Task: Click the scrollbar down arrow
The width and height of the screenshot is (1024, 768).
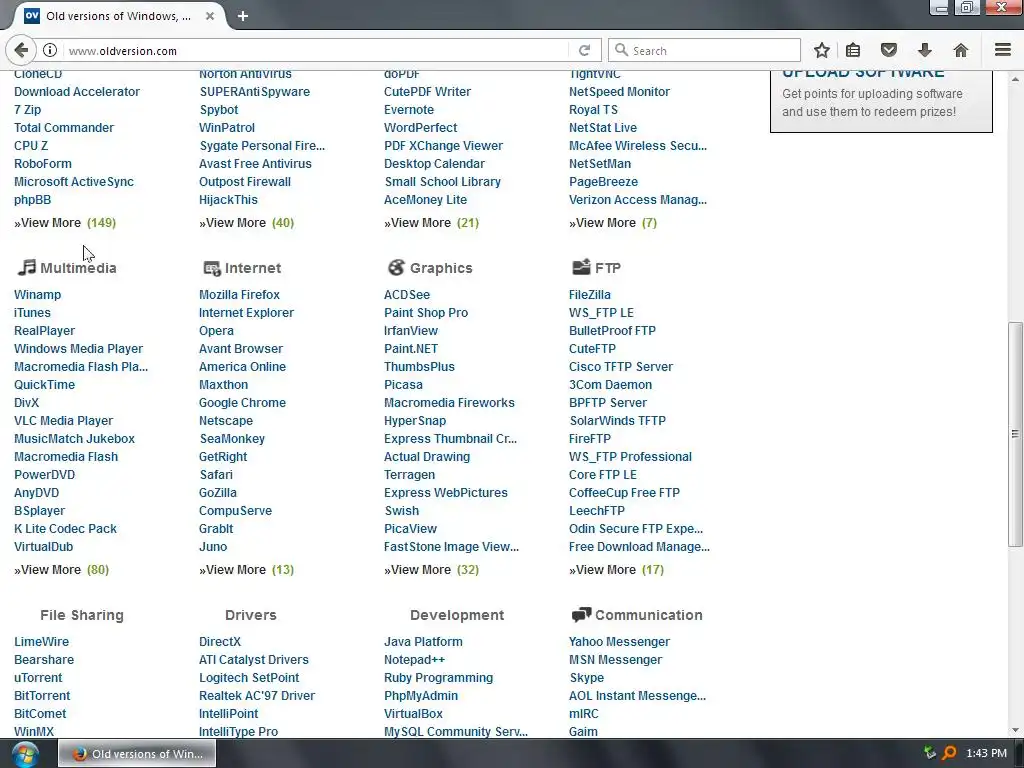Action: pos(1015,730)
